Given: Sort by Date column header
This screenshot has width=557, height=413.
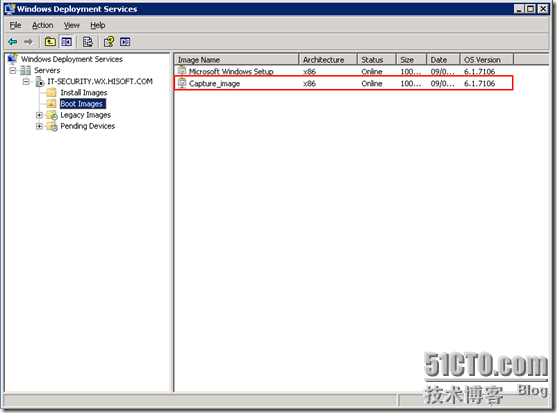Looking at the screenshot, I should pos(444,60).
